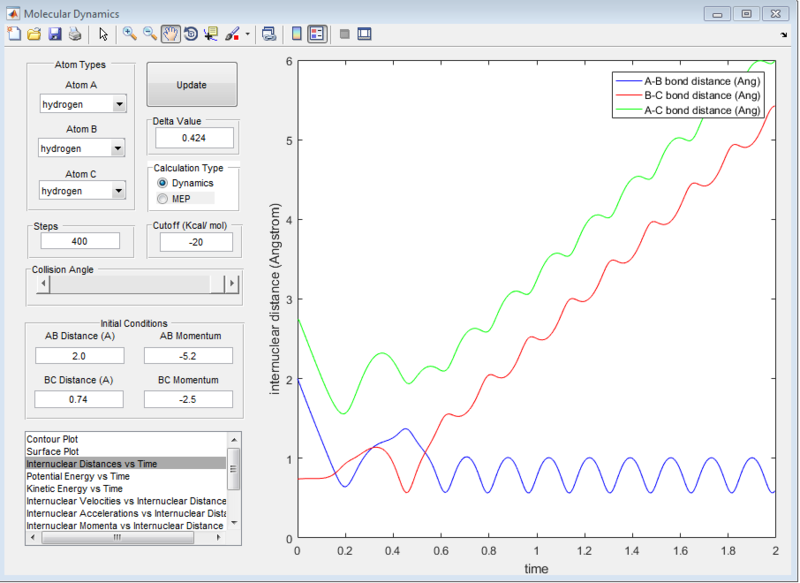Select the MEP calculation type
This screenshot has width=800, height=583.
pyautogui.click(x=174, y=199)
